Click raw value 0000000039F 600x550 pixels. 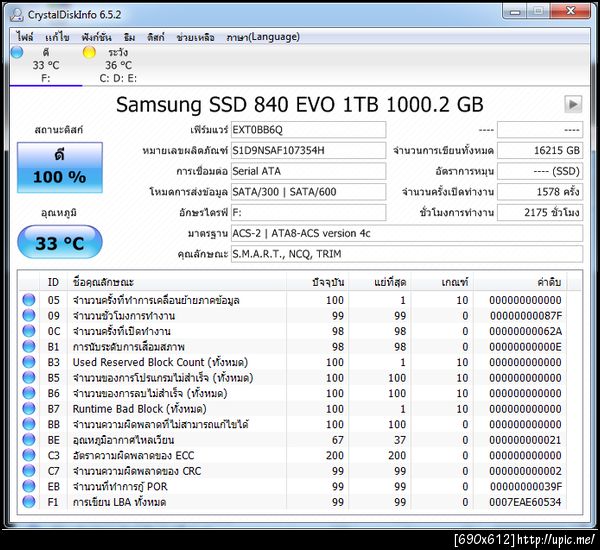(x=526, y=486)
